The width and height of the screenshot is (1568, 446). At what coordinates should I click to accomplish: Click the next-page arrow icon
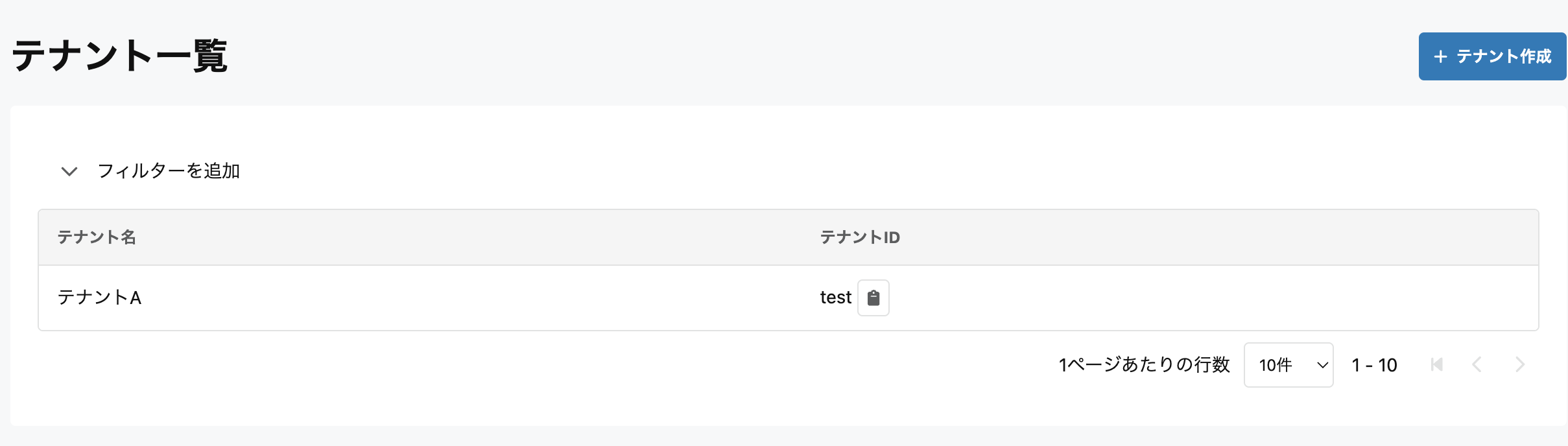[x=1521, y=365]
